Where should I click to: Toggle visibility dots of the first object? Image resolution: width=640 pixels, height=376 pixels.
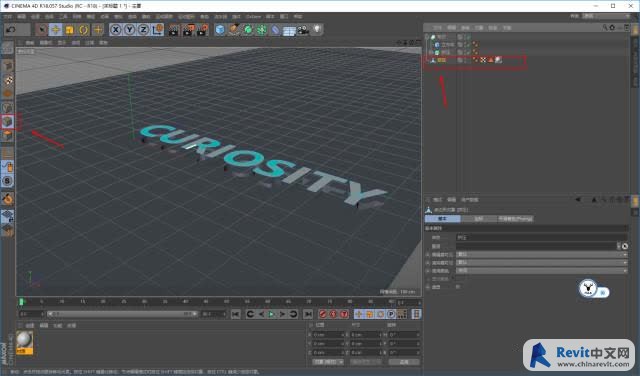pyautogui.click(x=465, y=37)
